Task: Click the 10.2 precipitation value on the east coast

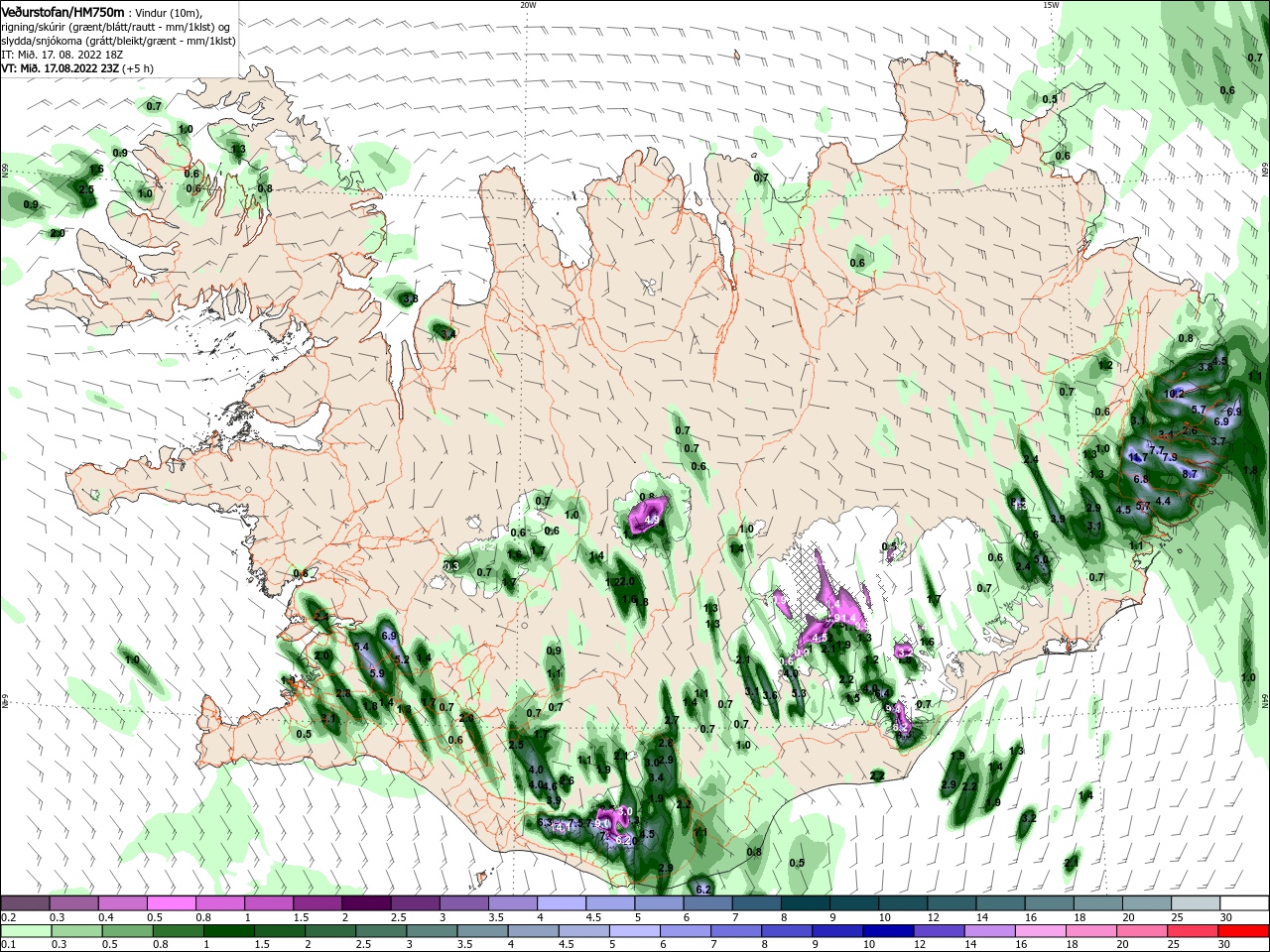Action: click(x=1174, y=394)
